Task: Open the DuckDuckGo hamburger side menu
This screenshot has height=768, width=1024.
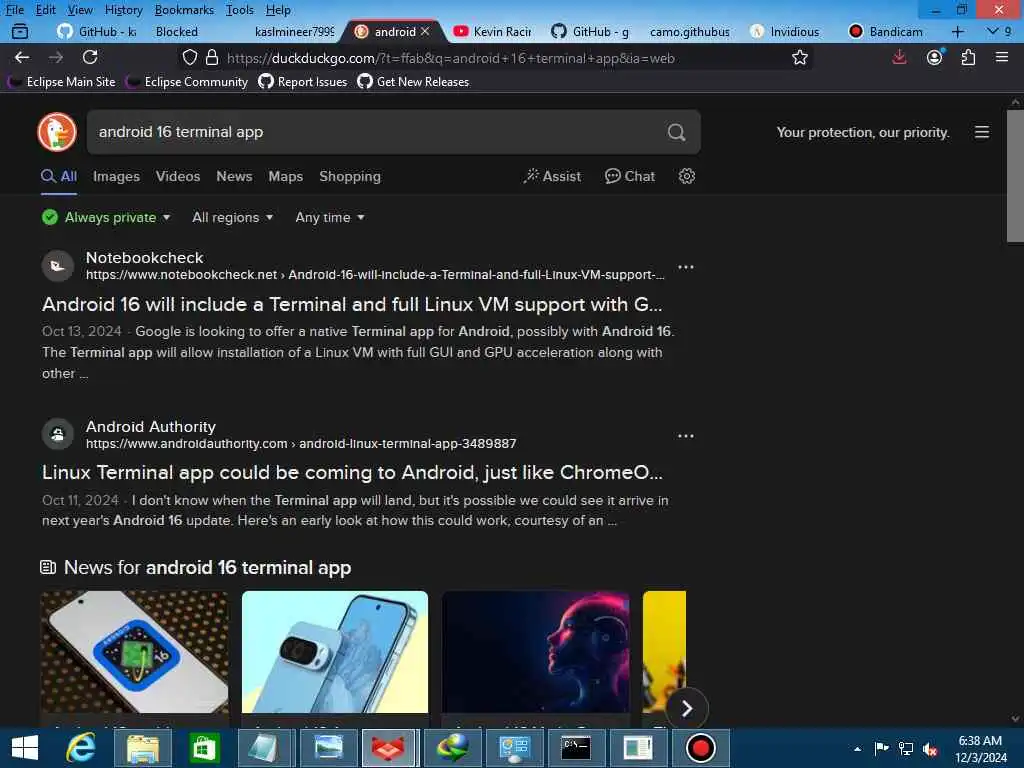Action: 982,133
